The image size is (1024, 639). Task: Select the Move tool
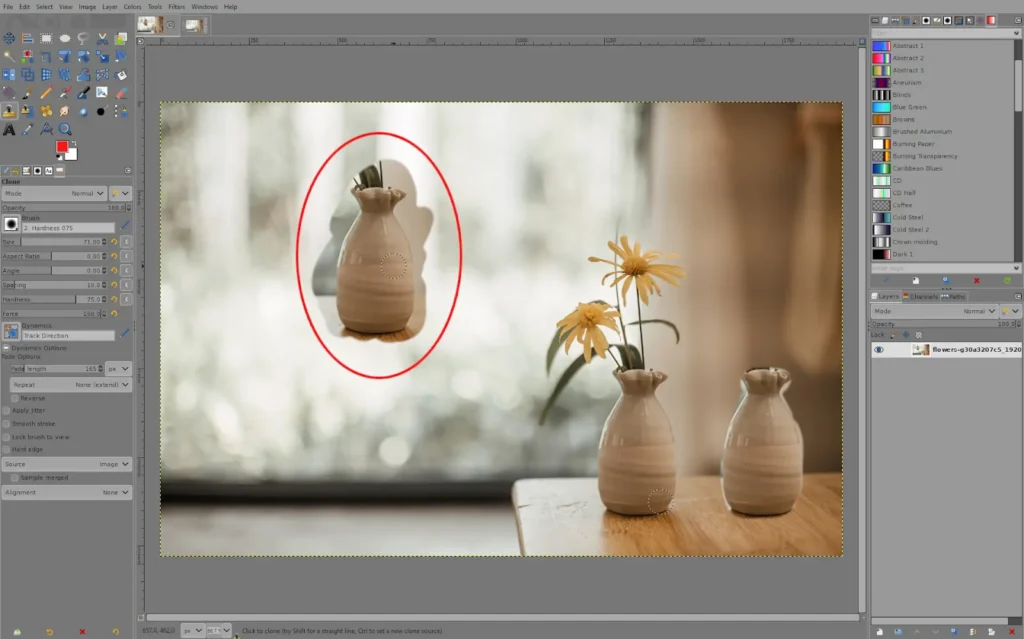click(x=9, y=39)
